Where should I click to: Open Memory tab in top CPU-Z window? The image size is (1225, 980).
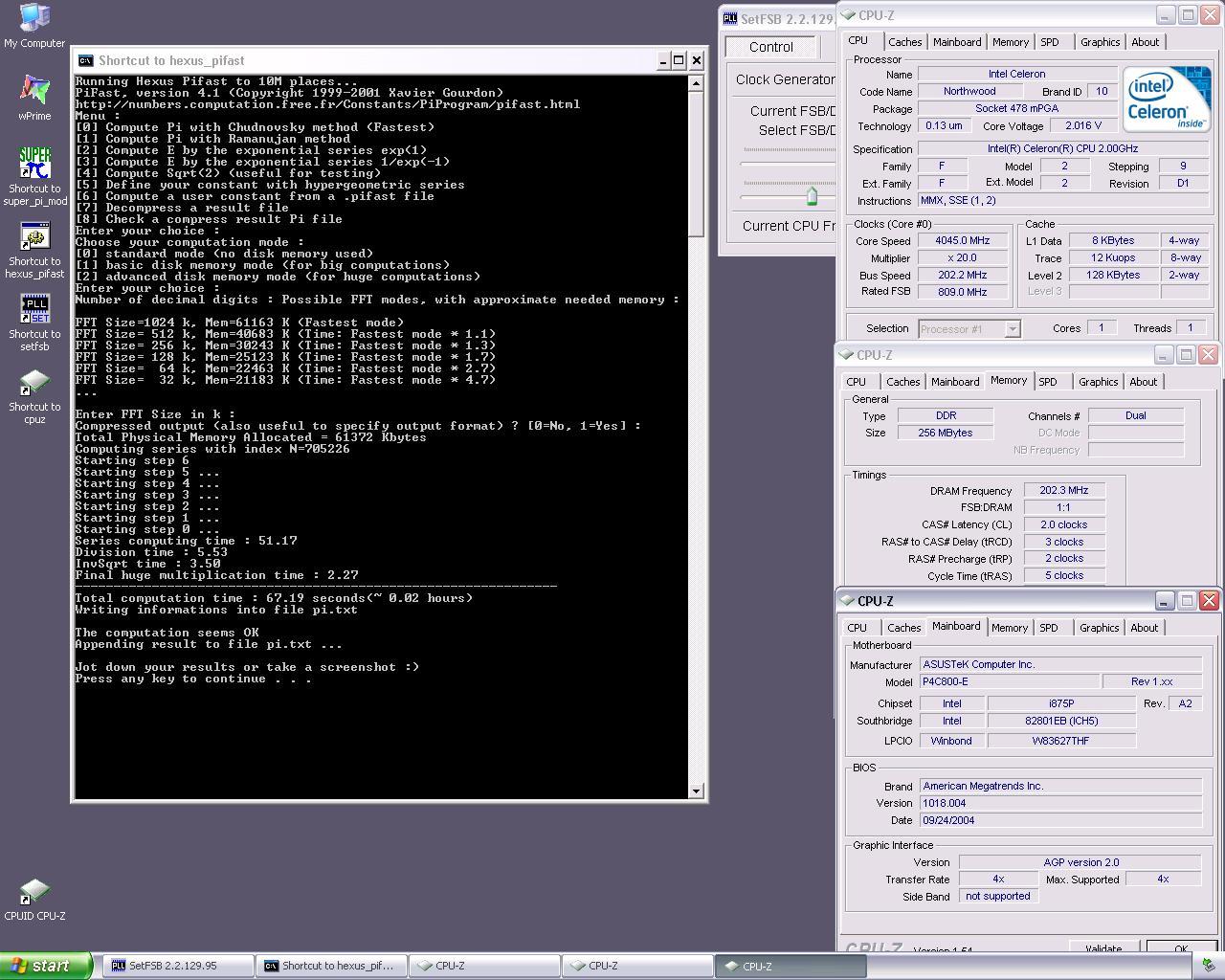1011,42
